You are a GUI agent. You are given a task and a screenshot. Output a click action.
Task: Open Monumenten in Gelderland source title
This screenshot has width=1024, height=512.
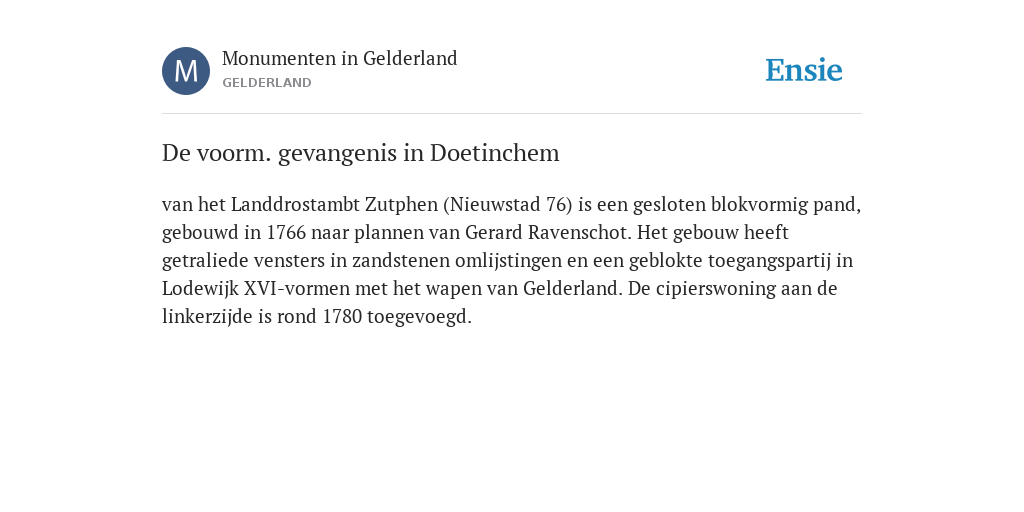(x=340, y=58)
